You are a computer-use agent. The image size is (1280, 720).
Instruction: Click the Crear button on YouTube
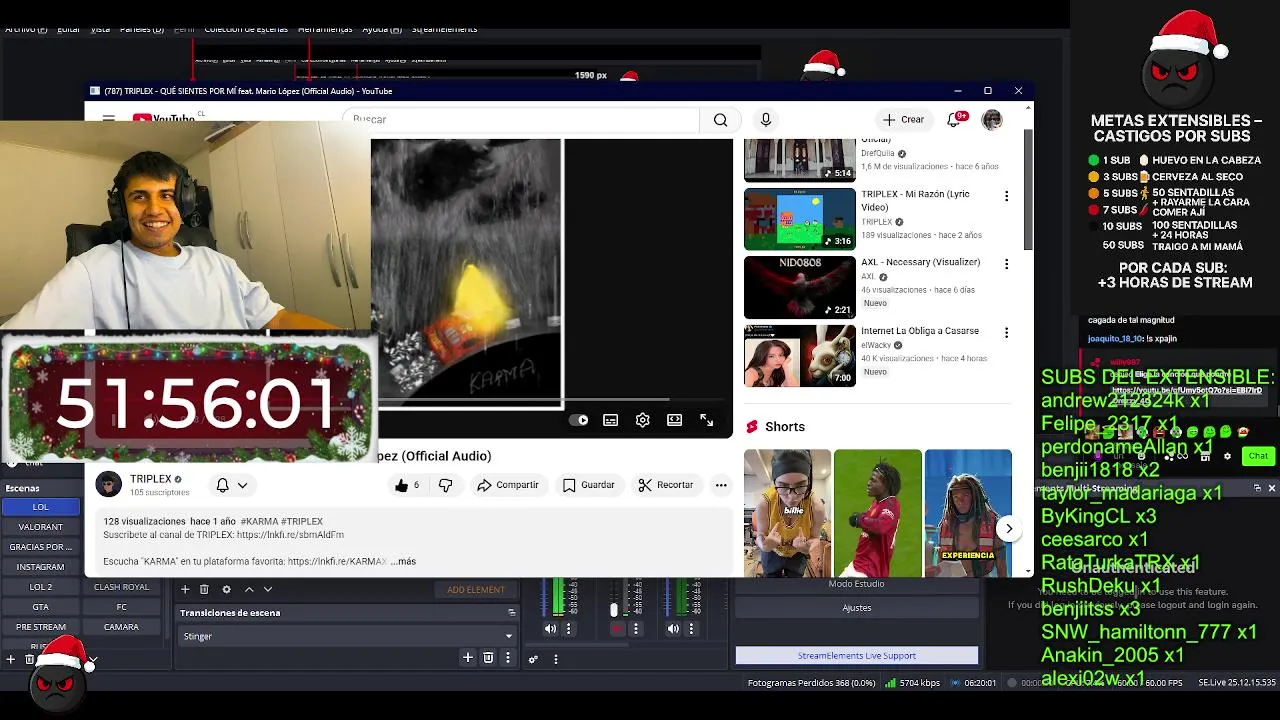point(903,120)
